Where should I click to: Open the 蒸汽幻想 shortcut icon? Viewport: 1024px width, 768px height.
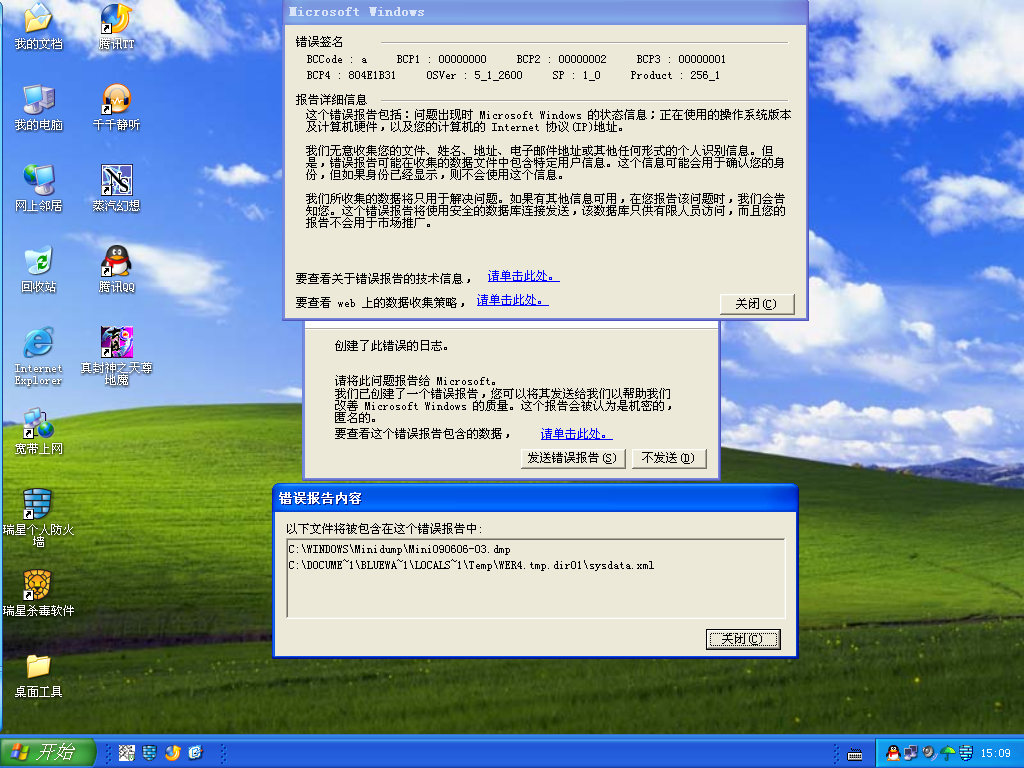click(x=116, y=189)
